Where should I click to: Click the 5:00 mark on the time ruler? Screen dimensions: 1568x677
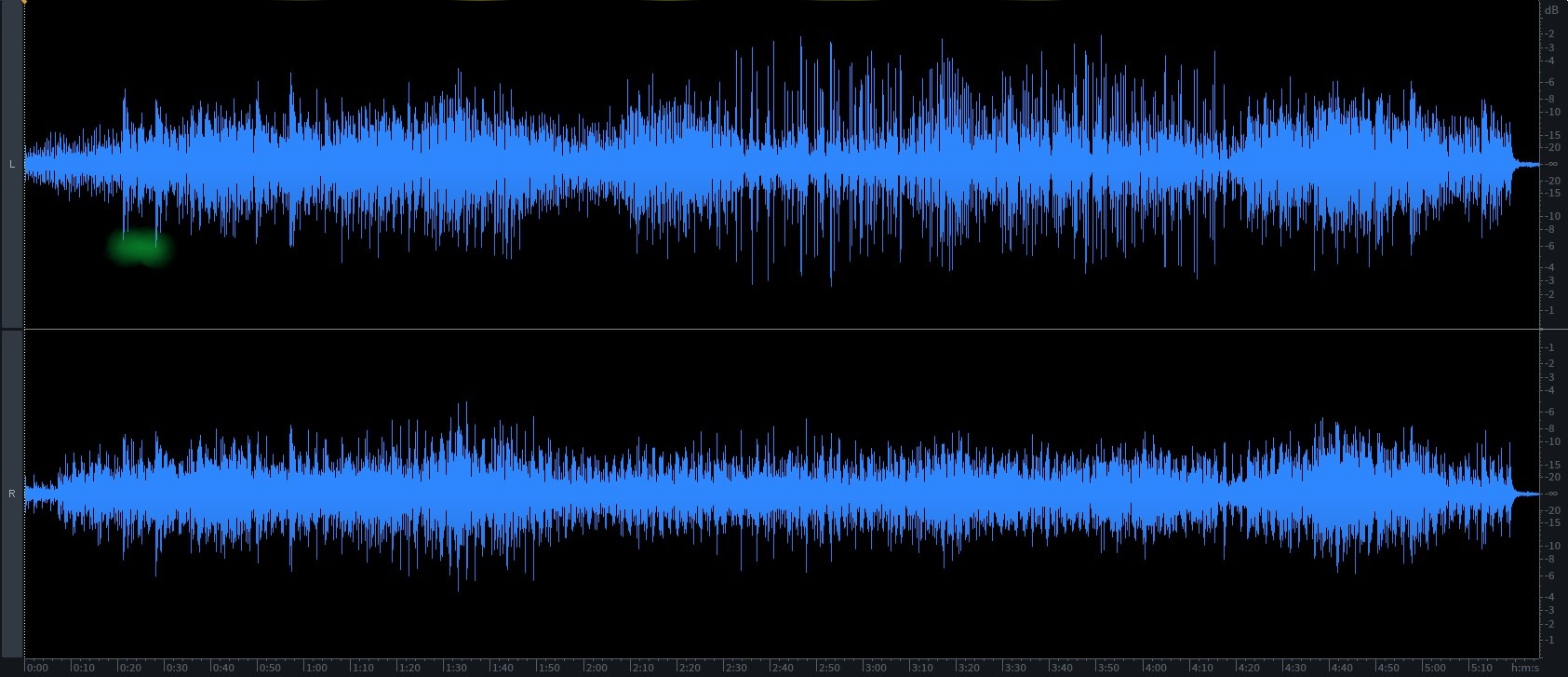[1435, 668]
